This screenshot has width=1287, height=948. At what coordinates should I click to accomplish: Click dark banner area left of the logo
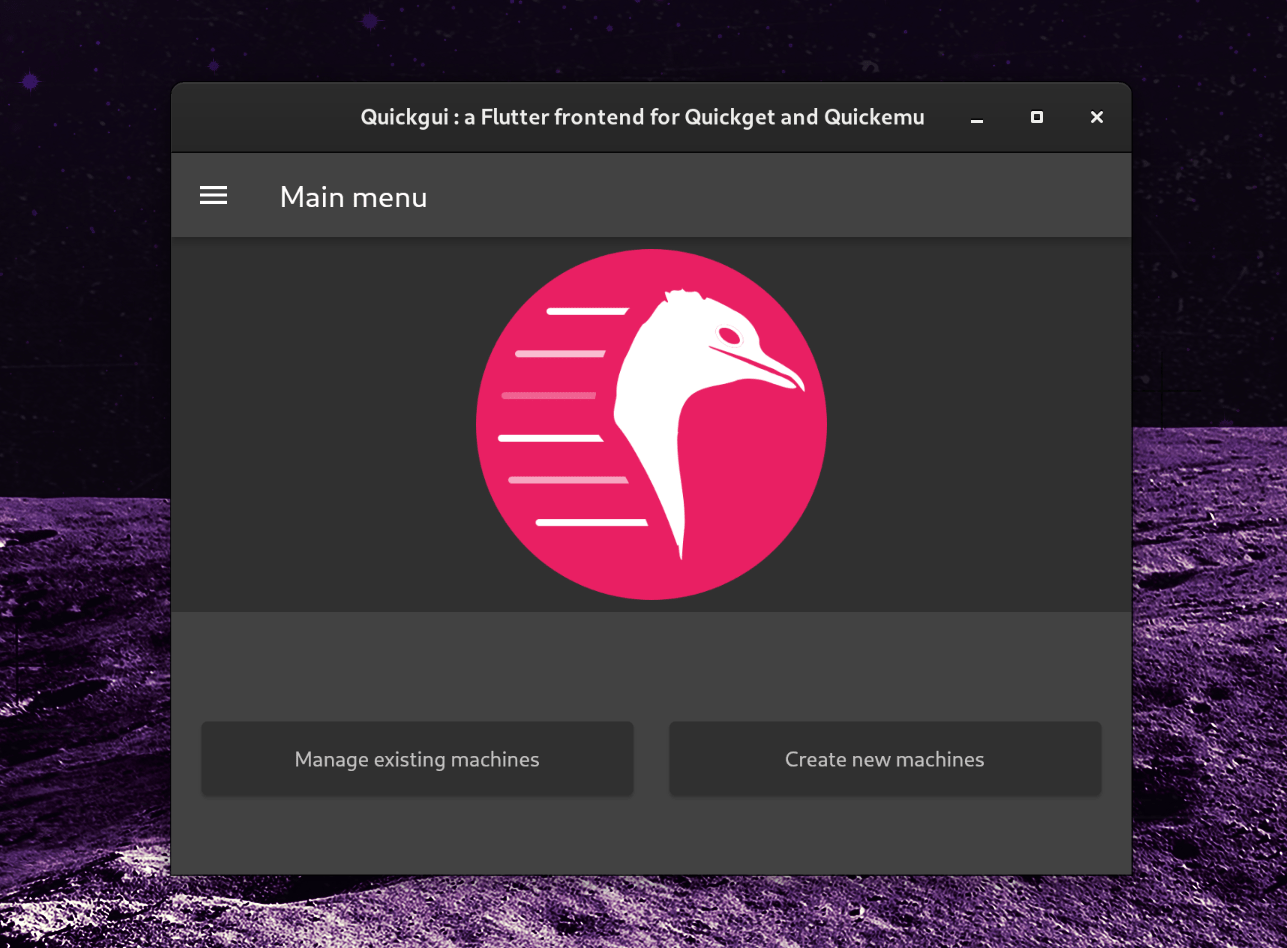pos(320,425)
